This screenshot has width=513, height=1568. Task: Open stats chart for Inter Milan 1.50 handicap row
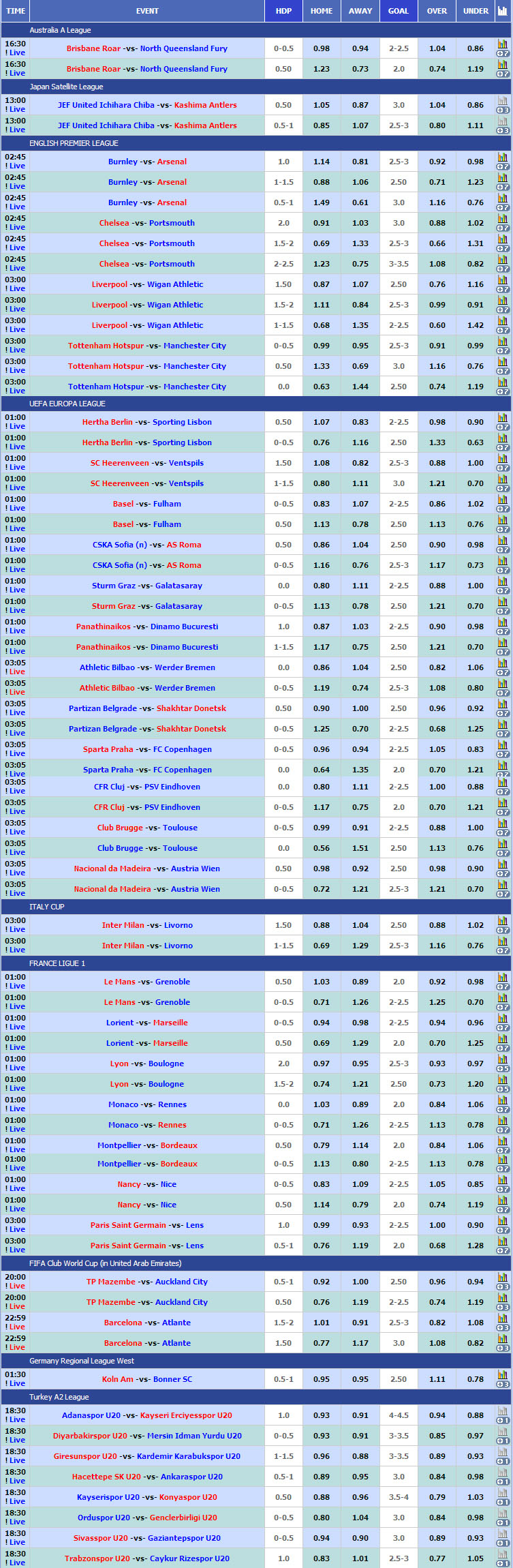click(x=503, y=921)
